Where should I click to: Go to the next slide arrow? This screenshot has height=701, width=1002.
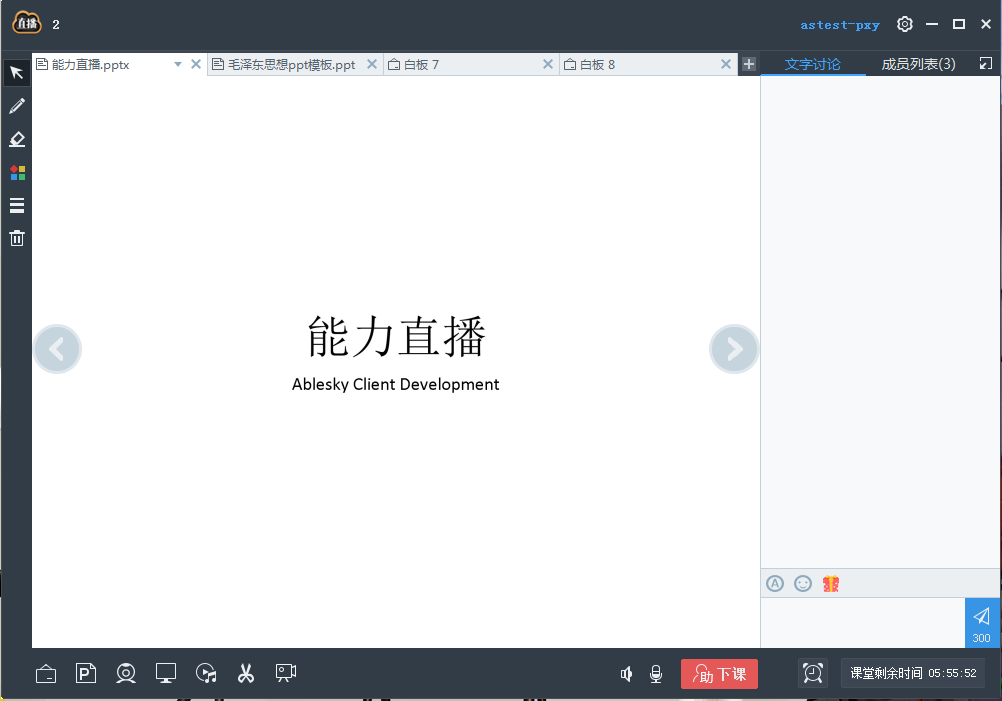[x=734, y=349]
